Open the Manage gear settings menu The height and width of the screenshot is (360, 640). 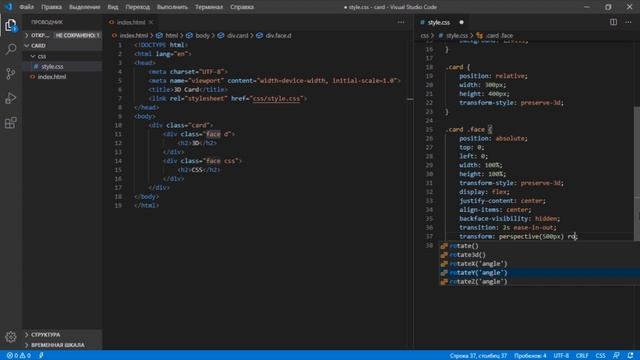[11, 336]
